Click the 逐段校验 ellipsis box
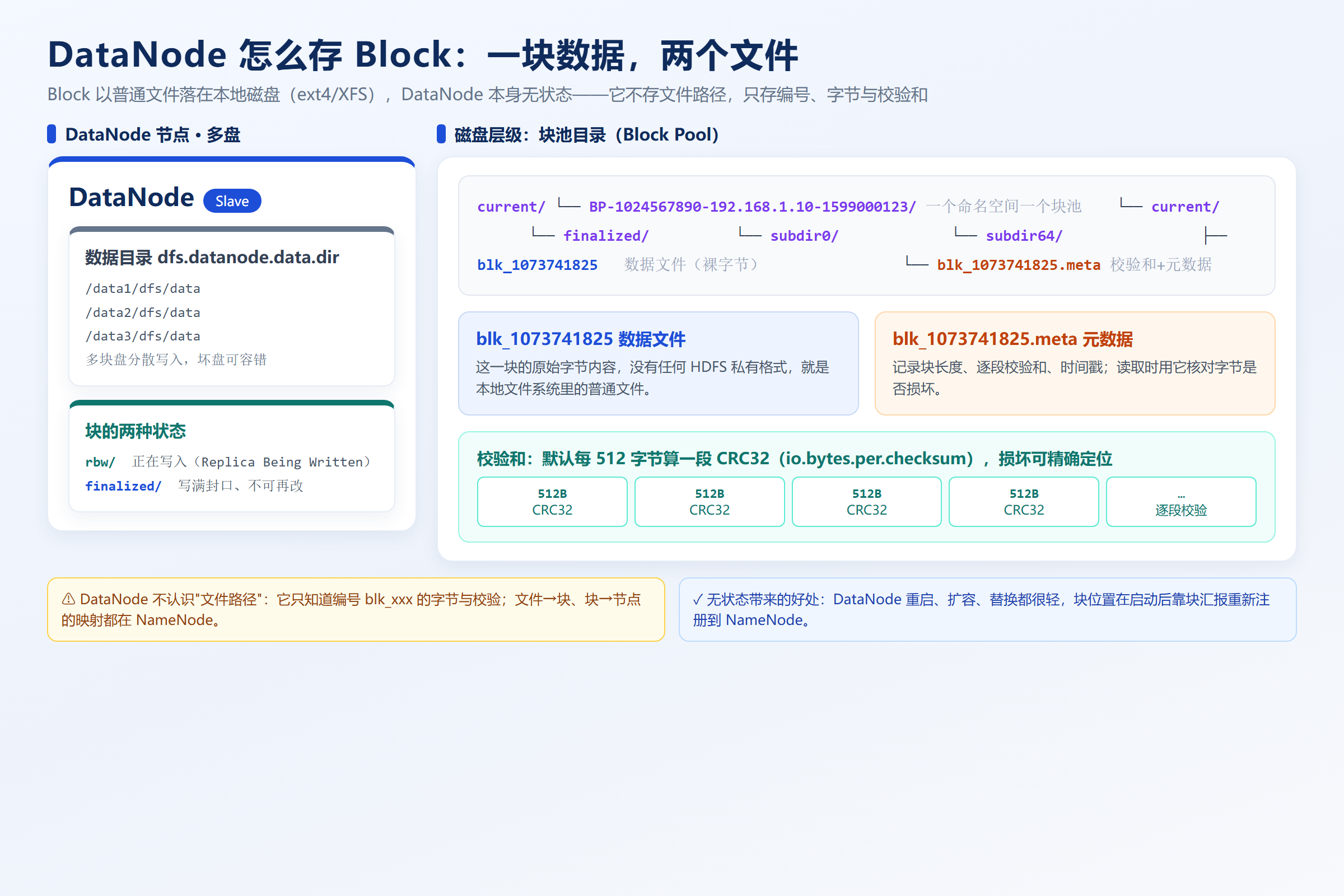The image size is (1344, 896). (x=1181, y=502)
